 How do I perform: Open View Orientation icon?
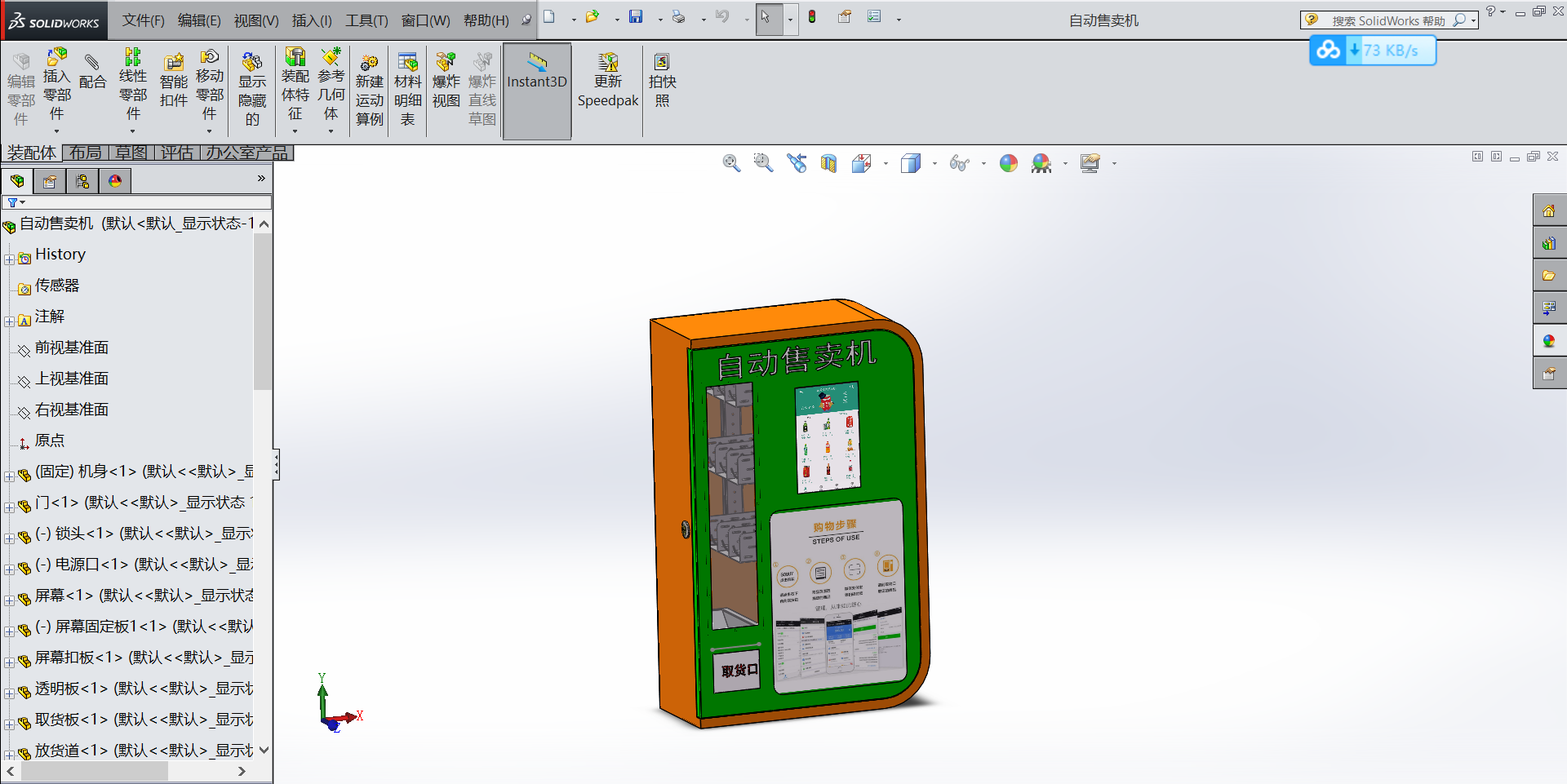(861, 163)
